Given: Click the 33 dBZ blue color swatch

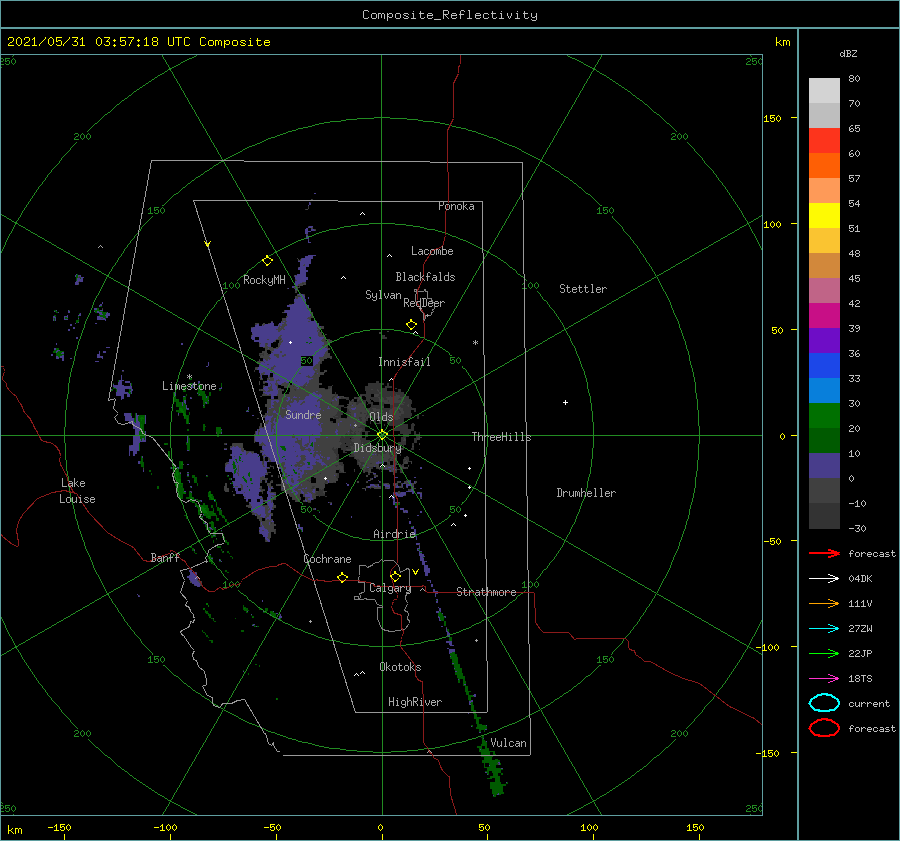Looking at the screenshot, I should (x=824, y=365).
